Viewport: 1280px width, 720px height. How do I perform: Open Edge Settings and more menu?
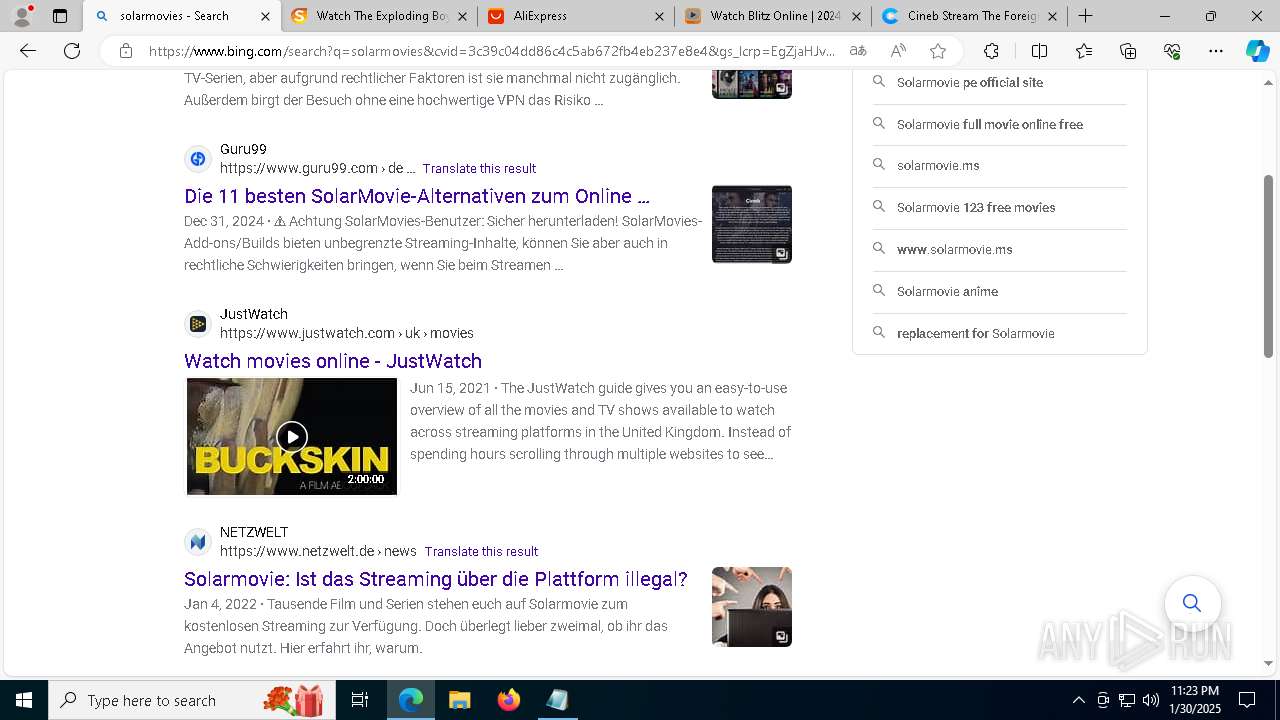[1216, 51]
